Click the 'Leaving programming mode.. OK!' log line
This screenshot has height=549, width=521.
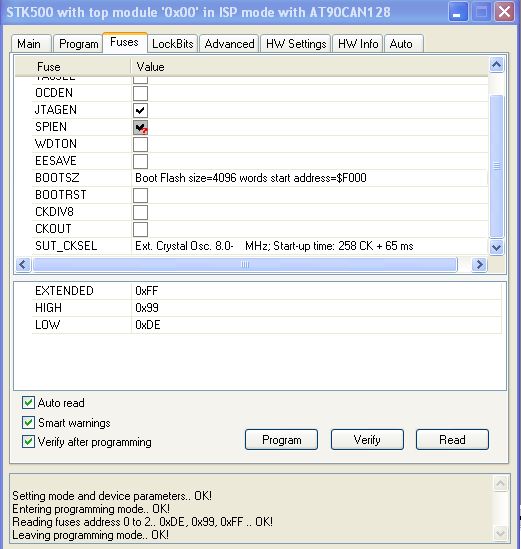[x=90, y=535]
